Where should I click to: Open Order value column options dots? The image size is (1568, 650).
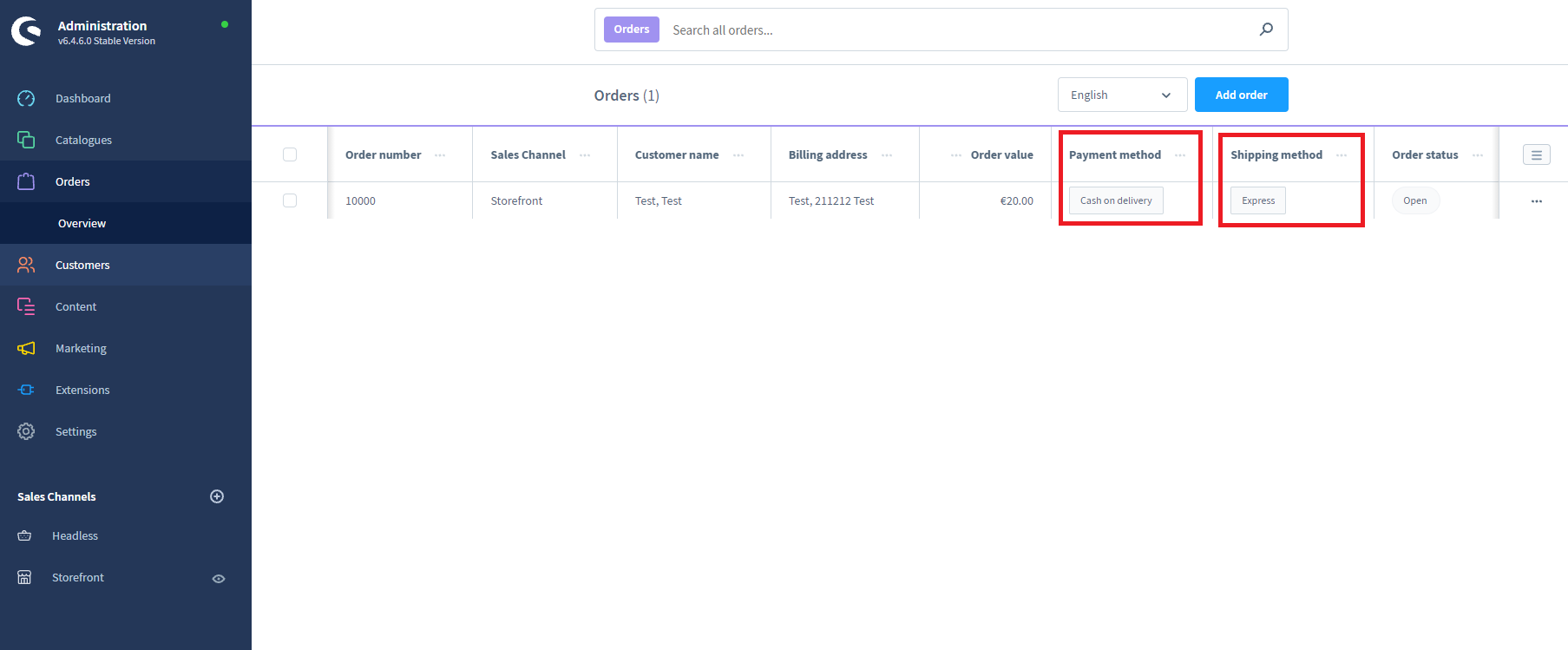956,155
